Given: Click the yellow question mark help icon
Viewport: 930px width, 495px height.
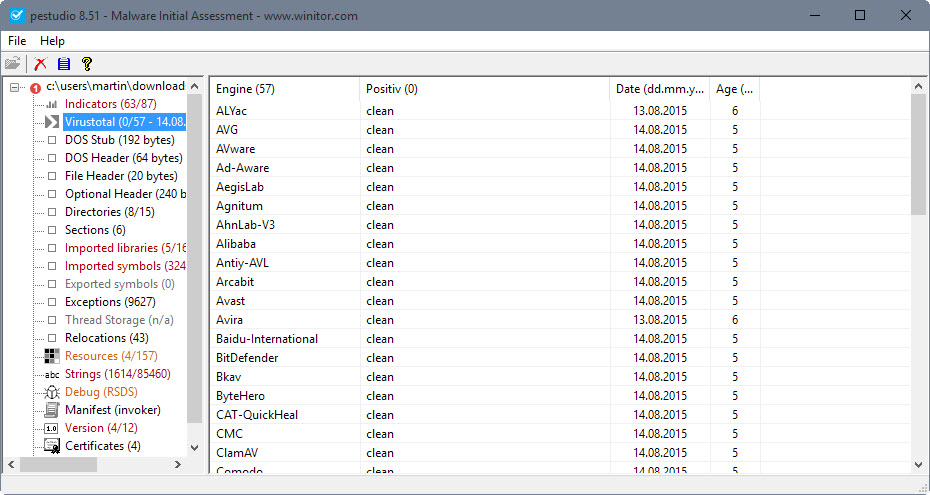Looking at the screenshot, I should coord(87,63).
